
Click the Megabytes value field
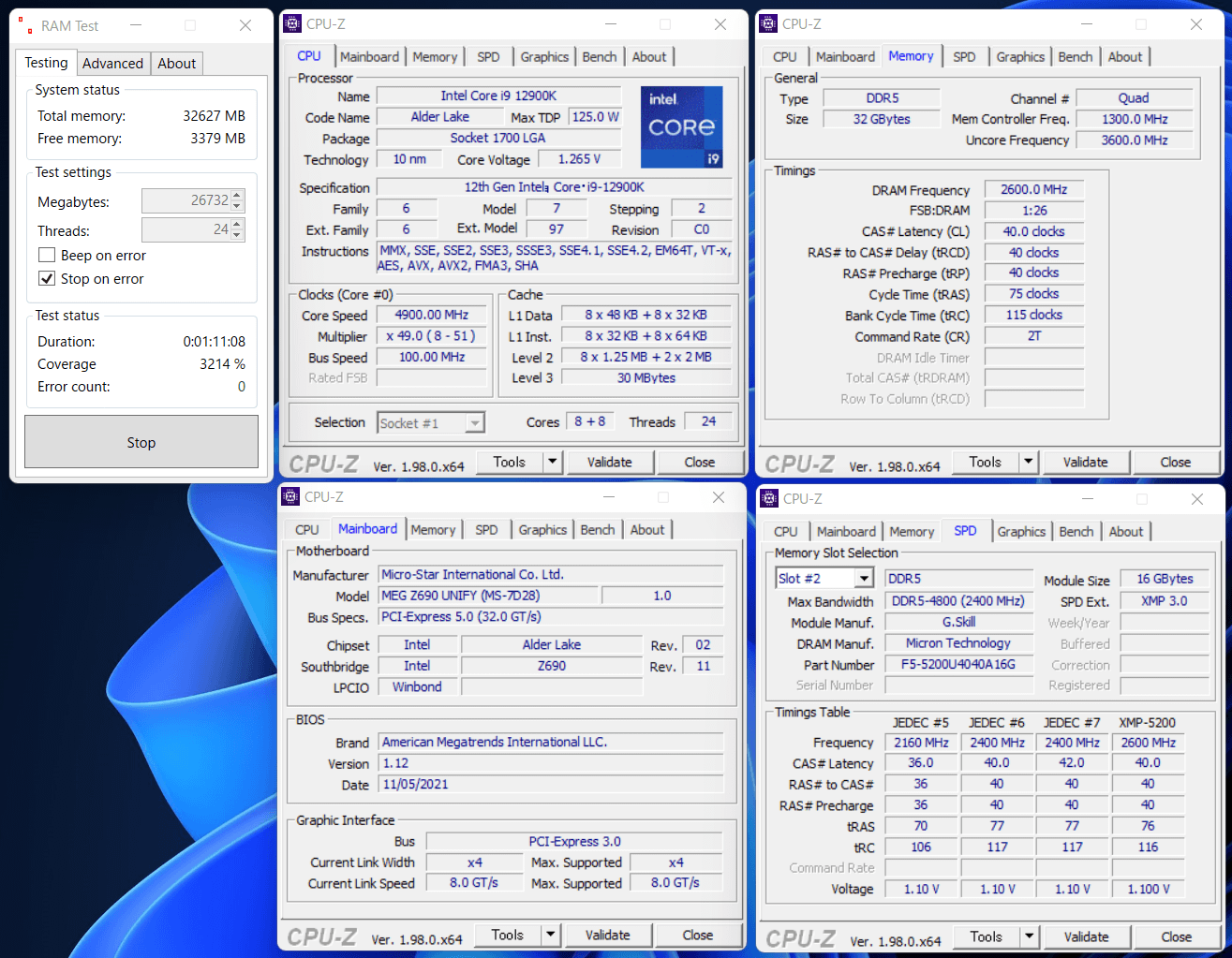point(186,200)
